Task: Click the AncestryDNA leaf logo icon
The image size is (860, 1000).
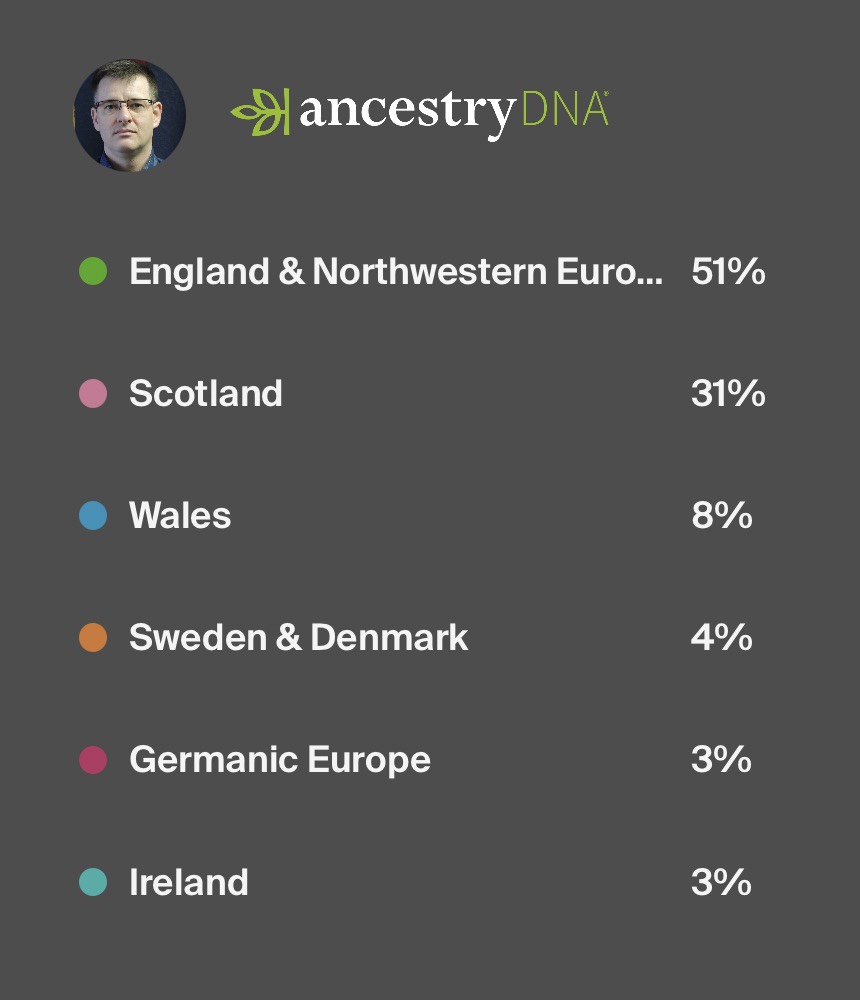Action: 260,111
